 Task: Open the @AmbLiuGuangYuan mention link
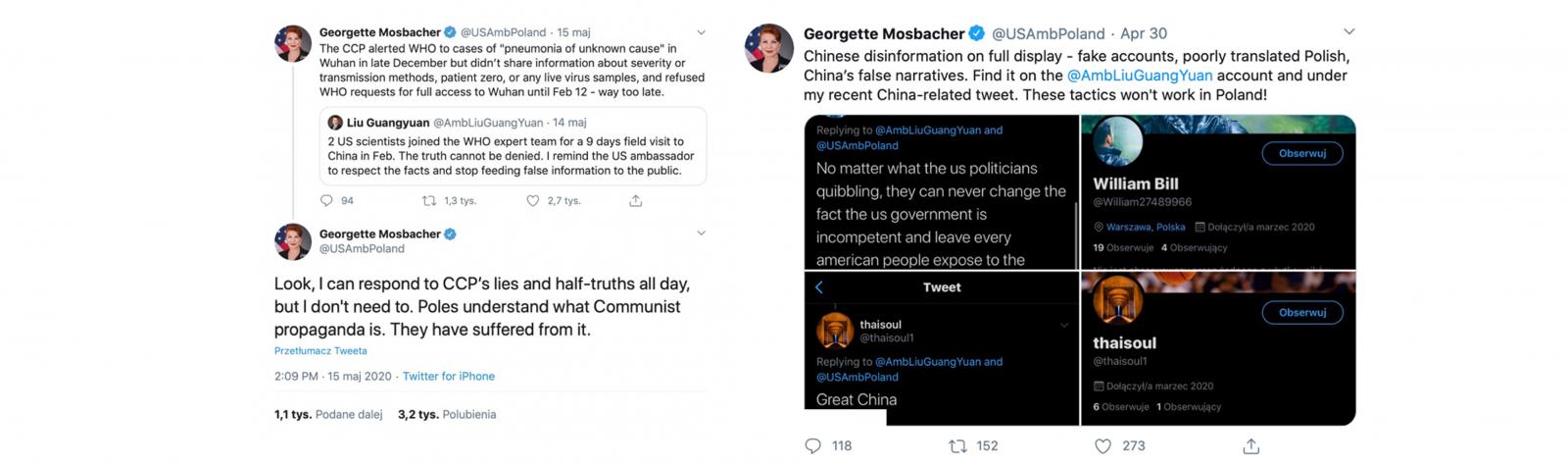1139,76
